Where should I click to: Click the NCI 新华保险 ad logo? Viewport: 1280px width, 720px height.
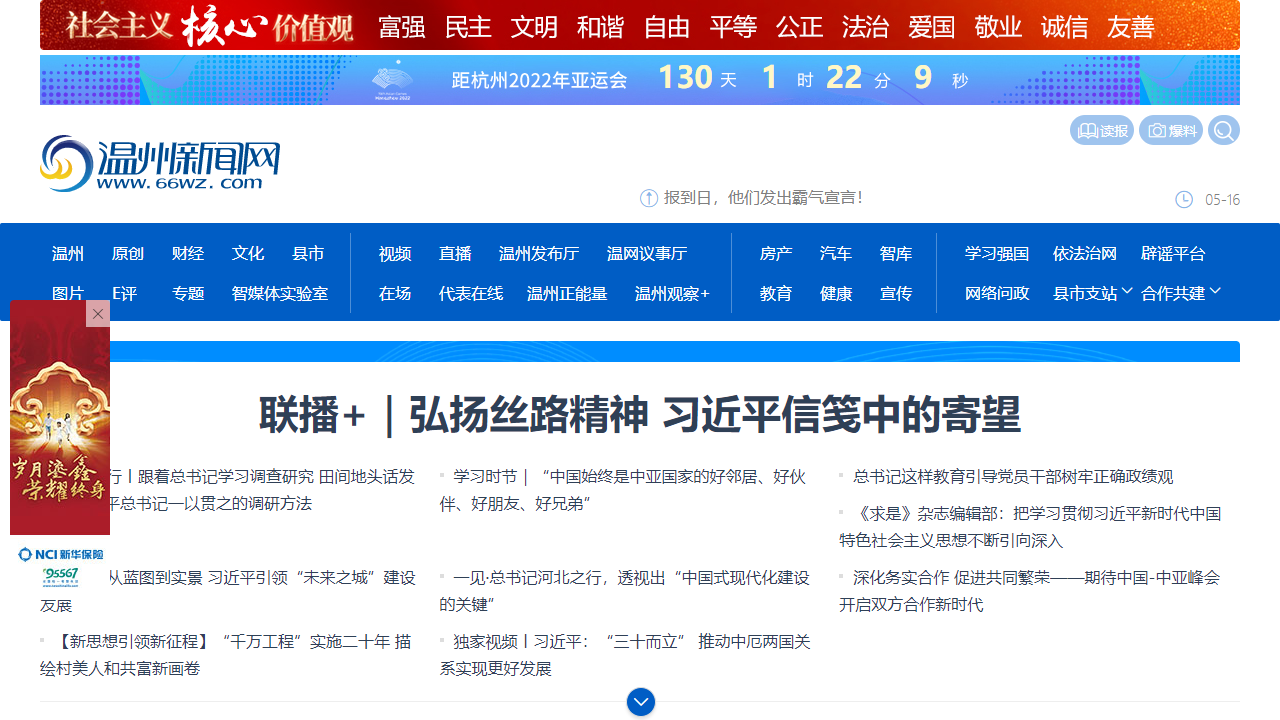pos(60,554)
